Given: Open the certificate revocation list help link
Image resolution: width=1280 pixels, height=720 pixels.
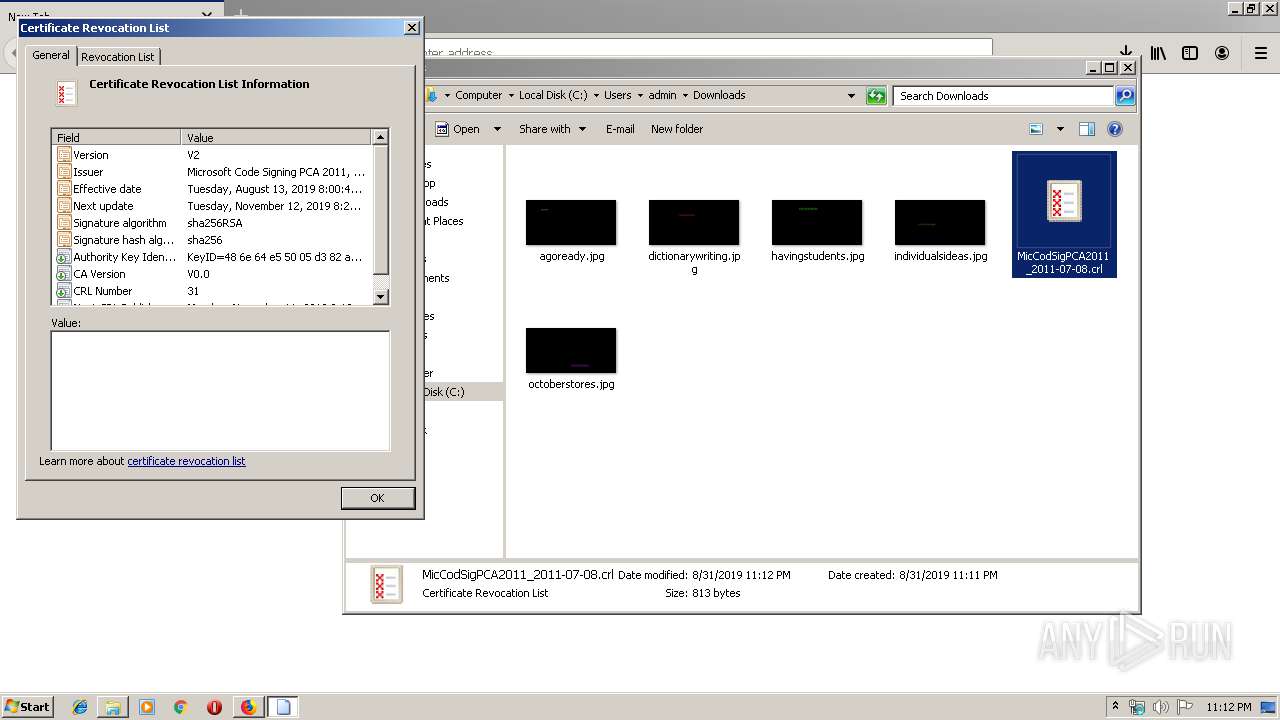Looking at the screenshot, I should click(186, 461).
